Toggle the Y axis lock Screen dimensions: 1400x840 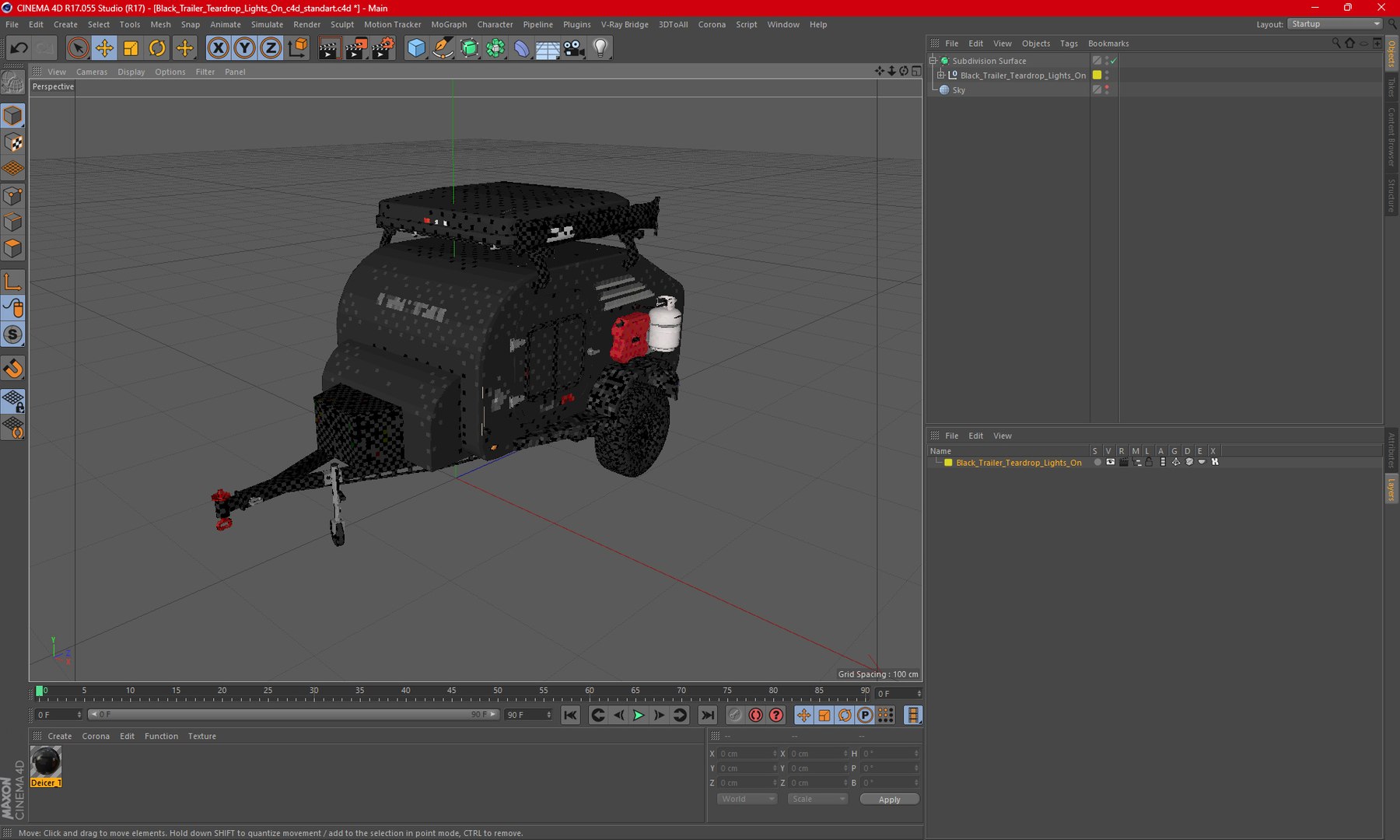pyautogui.click(x=244, y=48)
